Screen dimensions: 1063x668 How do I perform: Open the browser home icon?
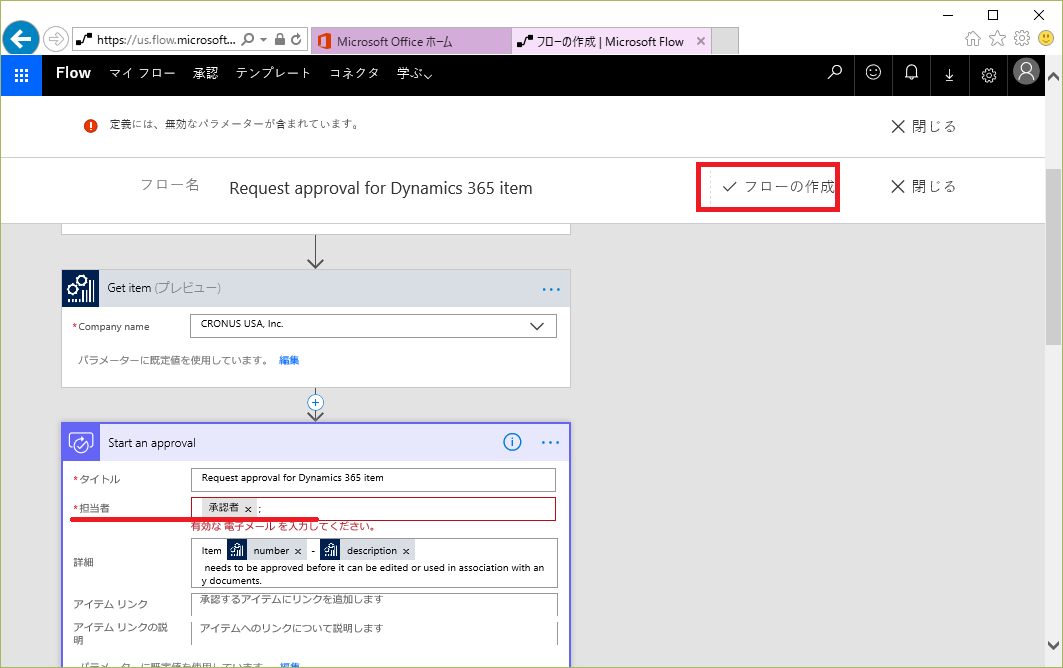click(973, 39)
